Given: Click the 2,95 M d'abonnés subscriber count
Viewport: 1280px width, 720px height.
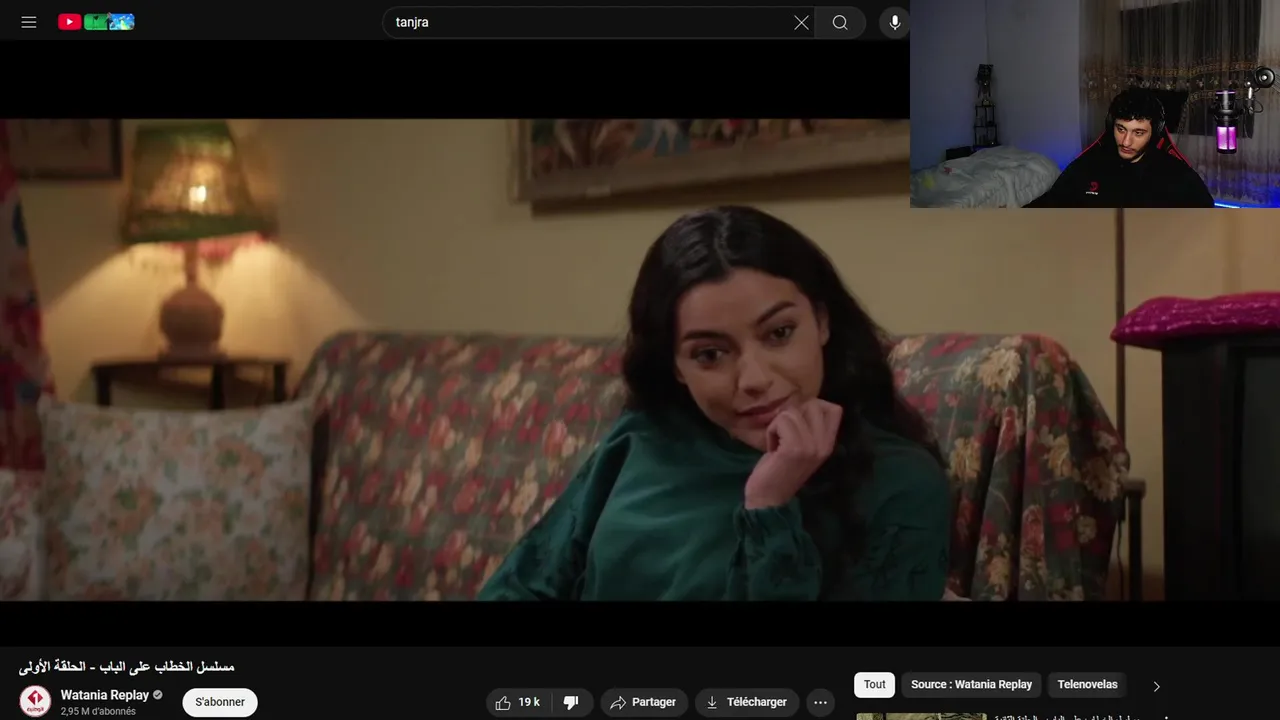Looking at the screenshot, I should (98, 711).
